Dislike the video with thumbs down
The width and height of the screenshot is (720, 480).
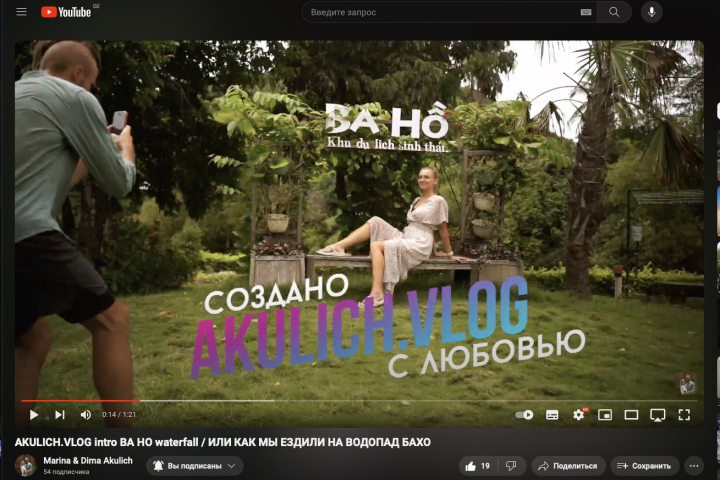click(x=511, y=466)
